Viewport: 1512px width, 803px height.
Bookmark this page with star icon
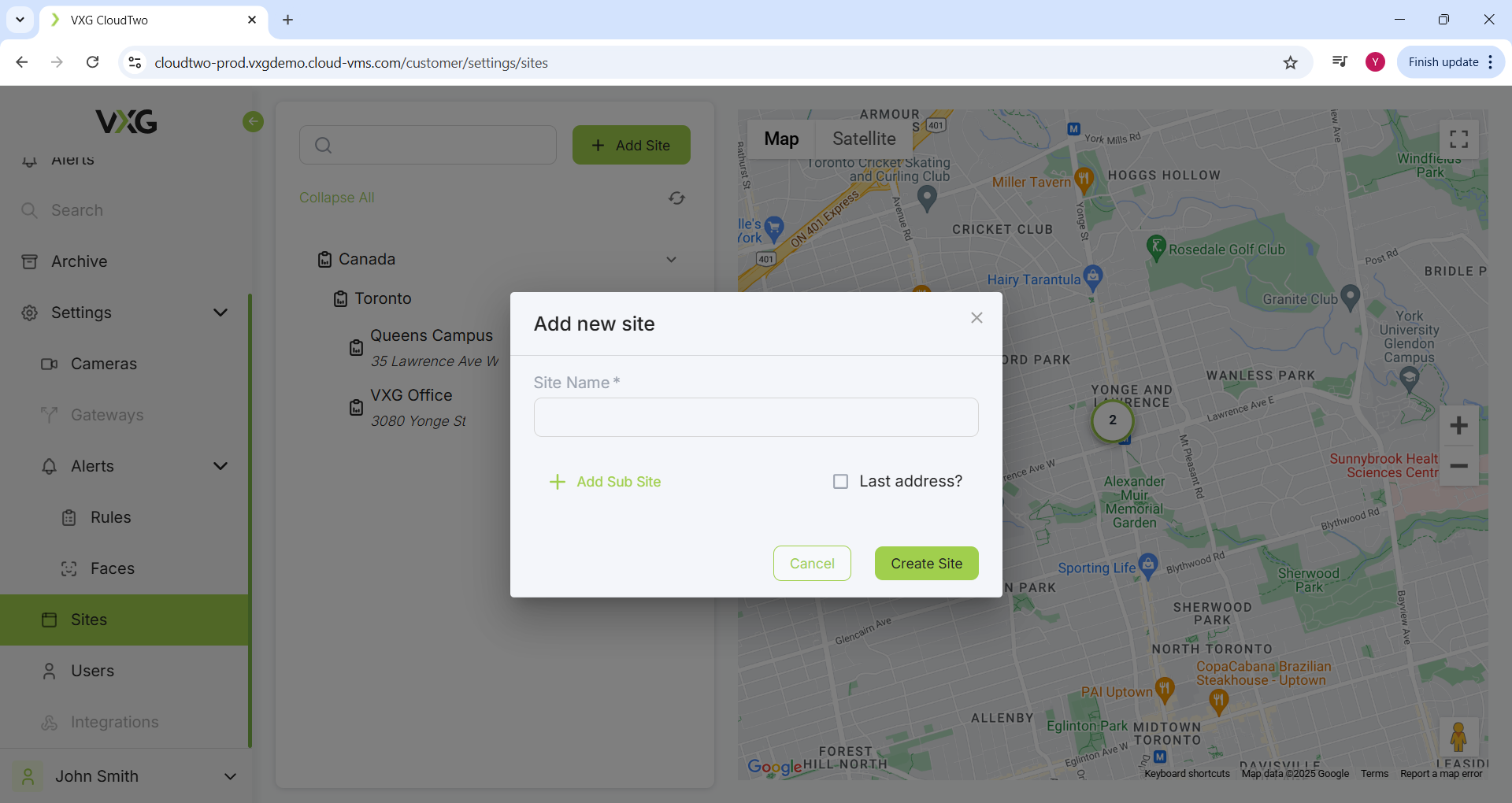(x=1290, y=63)
